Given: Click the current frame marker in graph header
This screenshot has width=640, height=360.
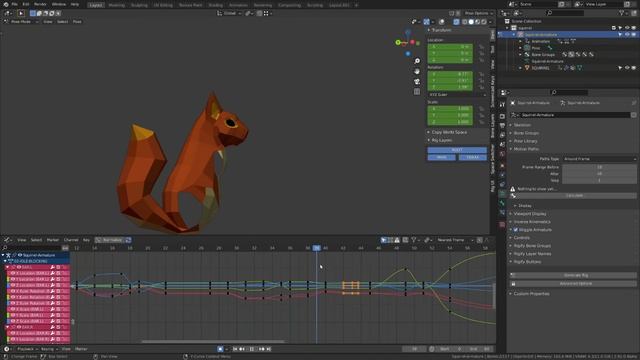Looking at the screenshot, I should [316, 248].
